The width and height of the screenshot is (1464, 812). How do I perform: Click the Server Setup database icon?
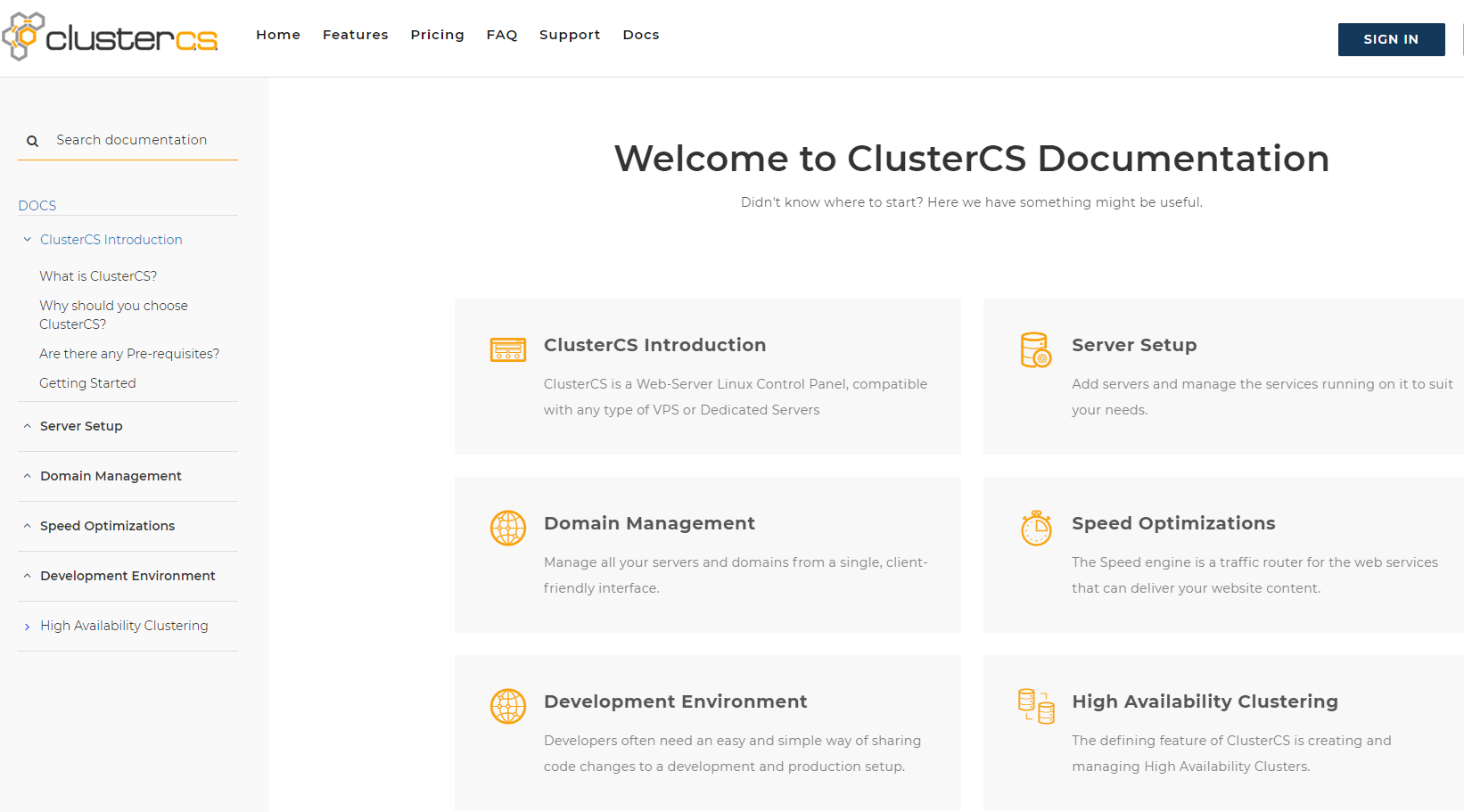[1036, 349]
